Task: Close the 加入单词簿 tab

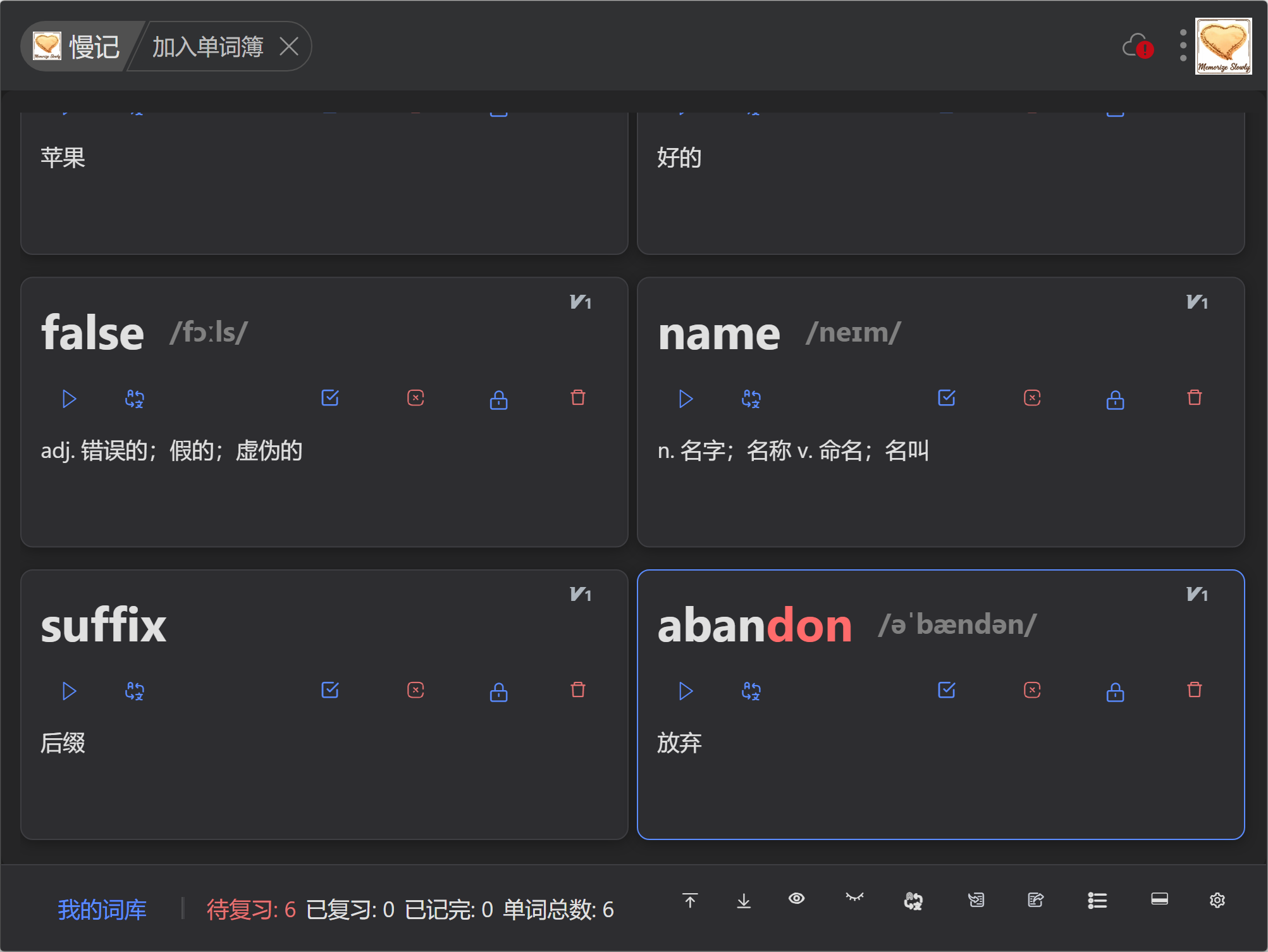Action: tap(289, 46)
